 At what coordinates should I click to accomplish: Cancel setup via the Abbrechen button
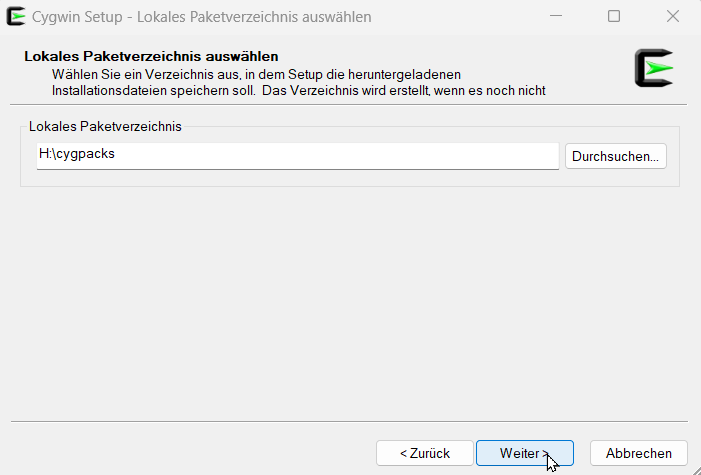(x=638, y=453)
